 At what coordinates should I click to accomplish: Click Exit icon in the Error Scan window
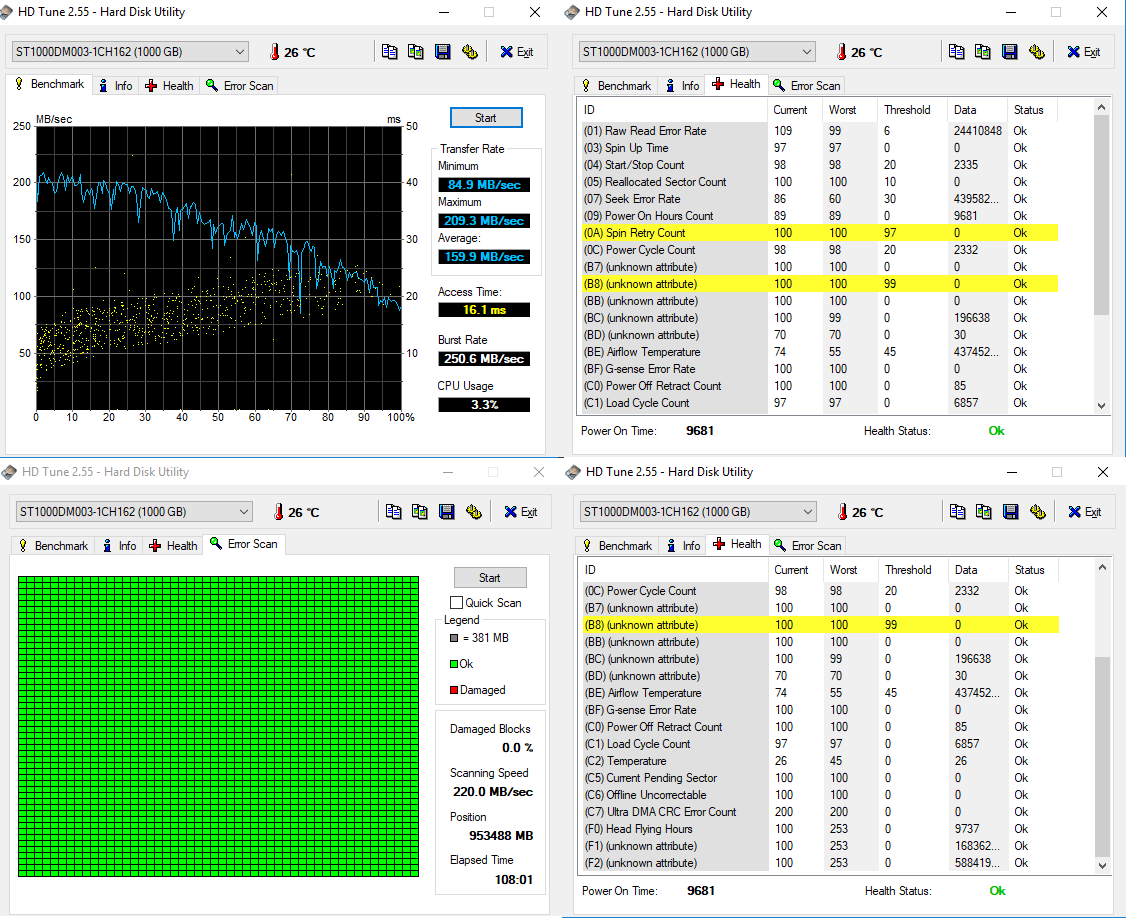[x=520, y=512]
